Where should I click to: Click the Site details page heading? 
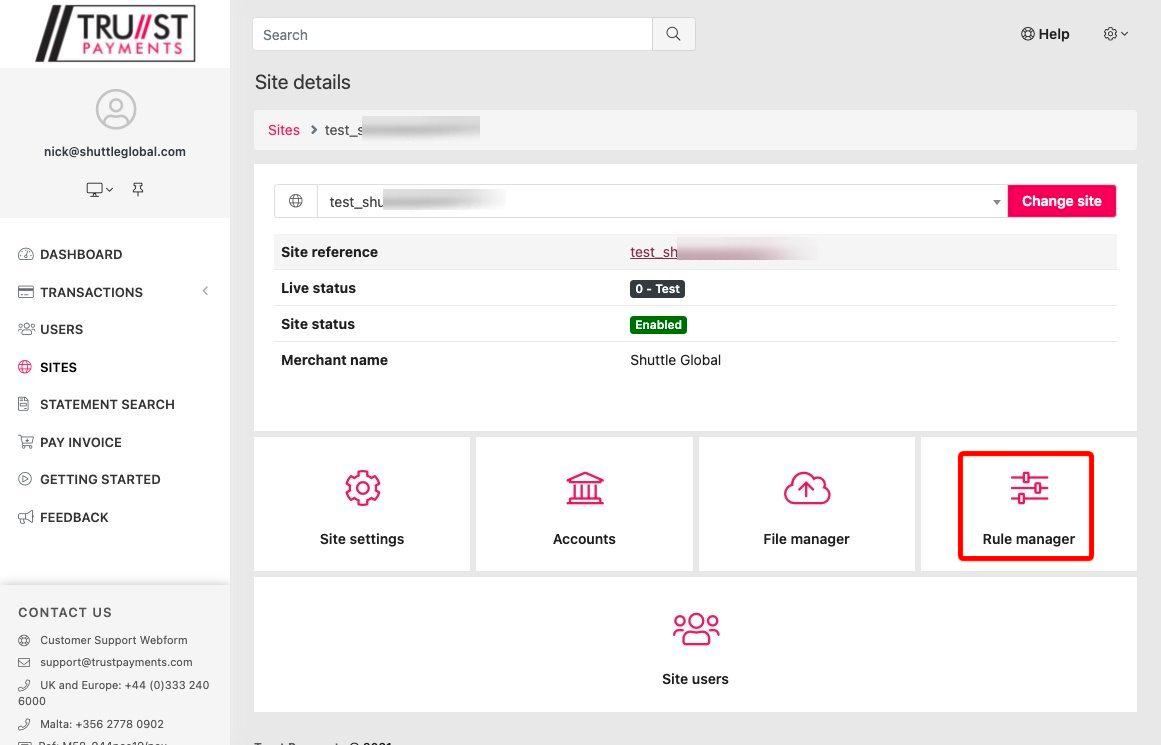coord(302,82)
